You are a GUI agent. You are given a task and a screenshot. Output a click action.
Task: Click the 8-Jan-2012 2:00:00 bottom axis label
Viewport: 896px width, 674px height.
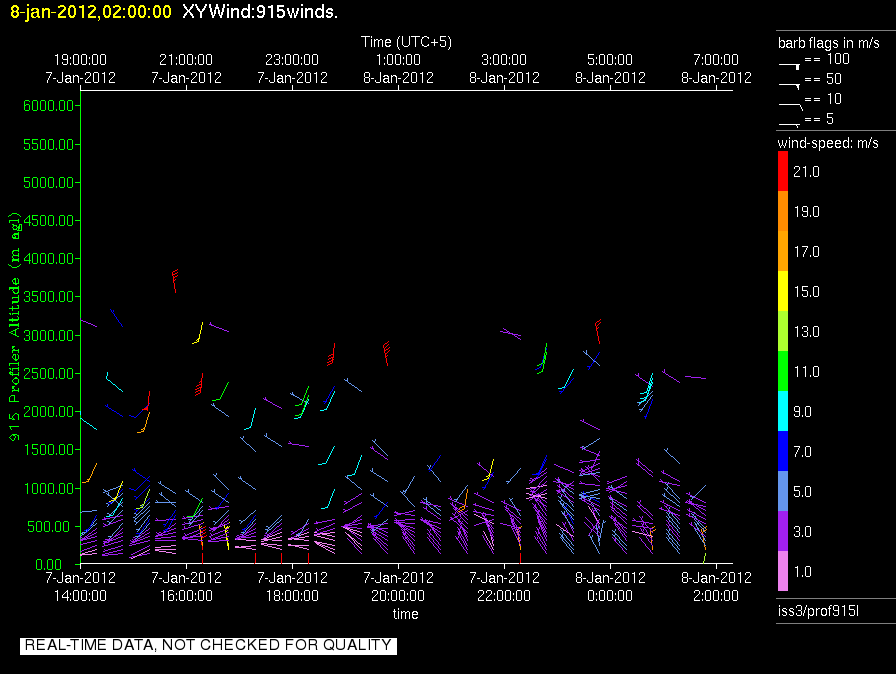coord(716,587)
